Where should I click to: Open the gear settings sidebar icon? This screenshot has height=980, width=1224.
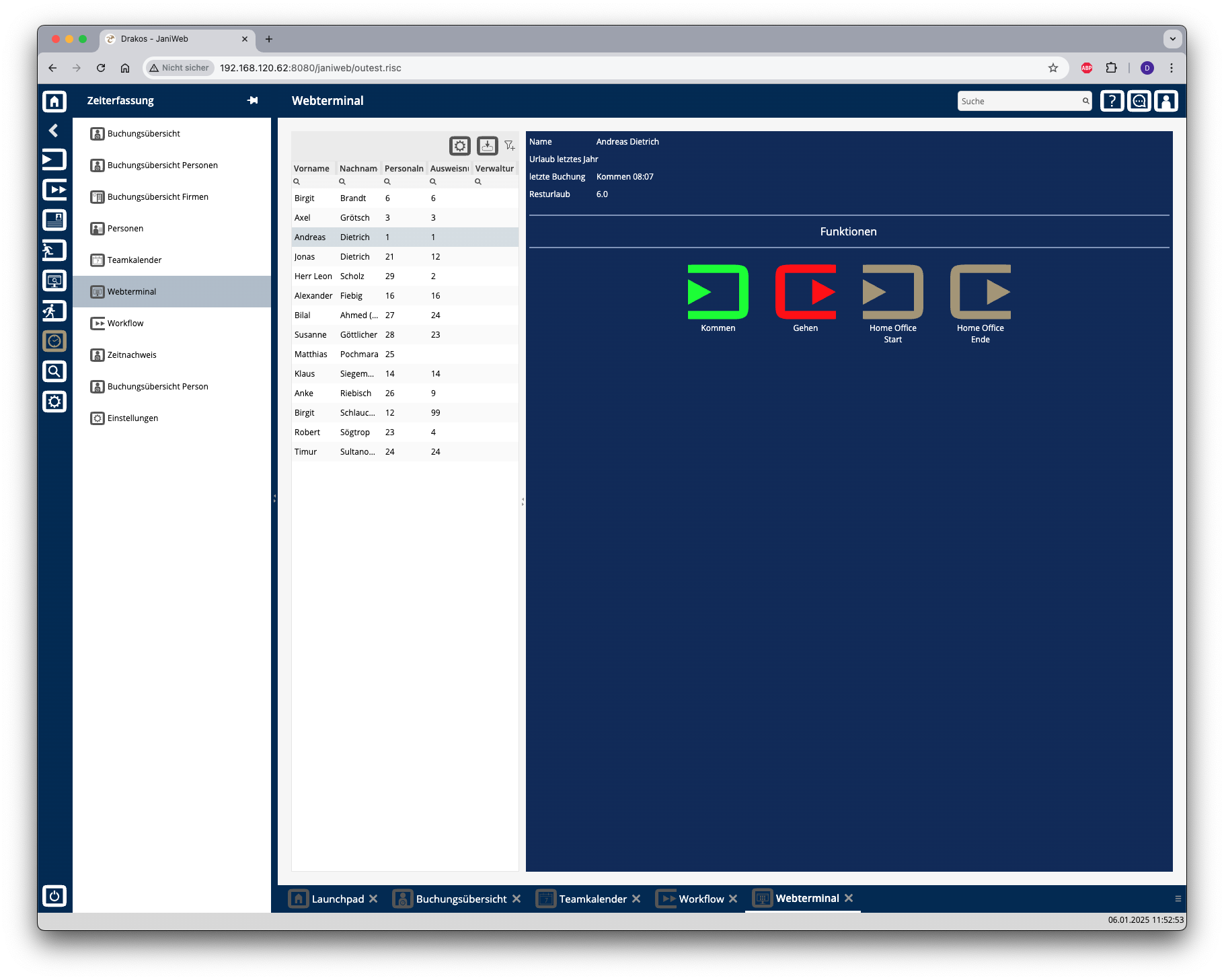click(54, 402)
